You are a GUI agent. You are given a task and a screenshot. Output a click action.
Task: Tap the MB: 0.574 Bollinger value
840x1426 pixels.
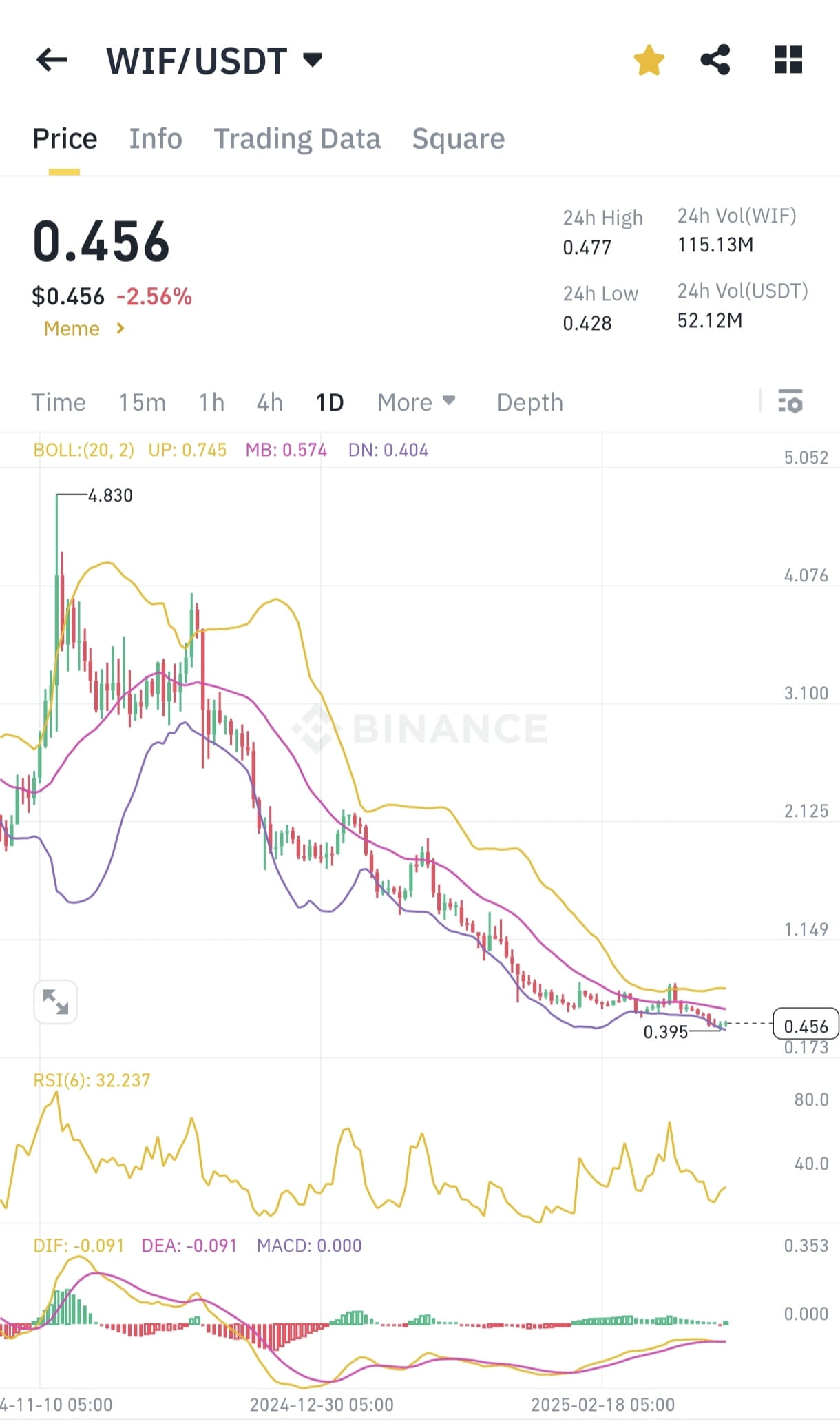(x=286, y=450)
